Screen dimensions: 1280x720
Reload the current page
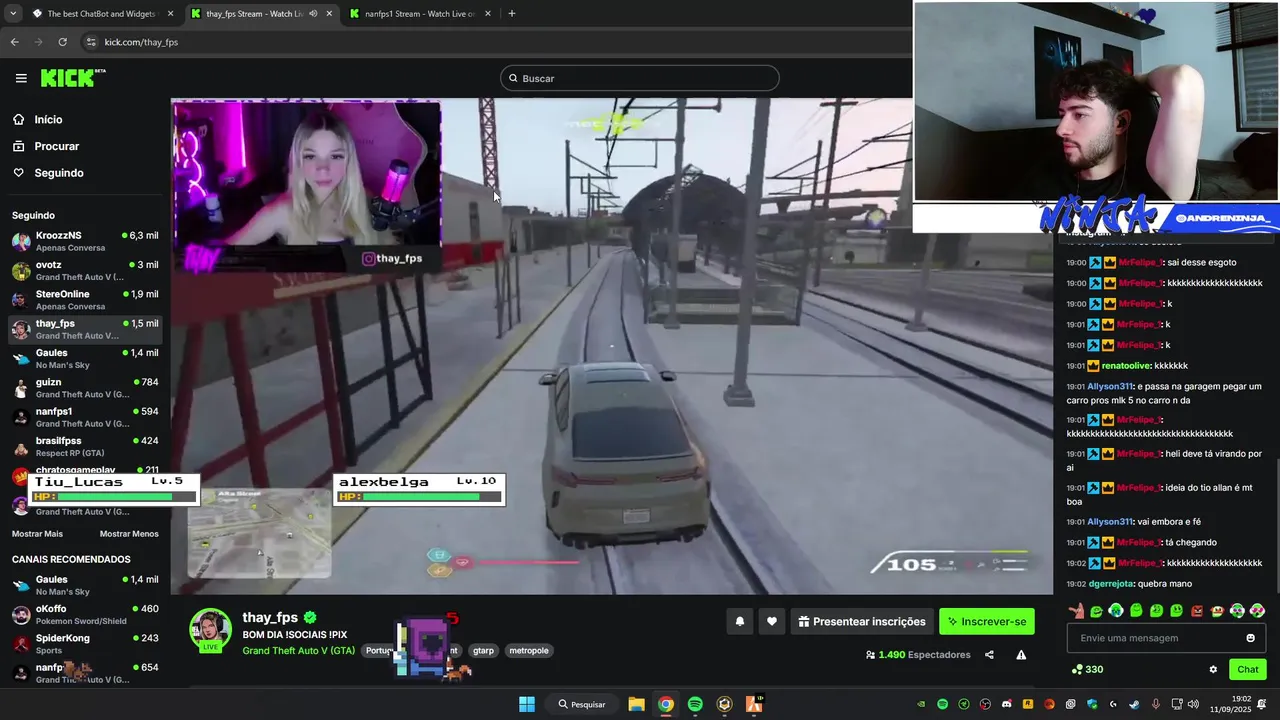click(x=62, y=42)
